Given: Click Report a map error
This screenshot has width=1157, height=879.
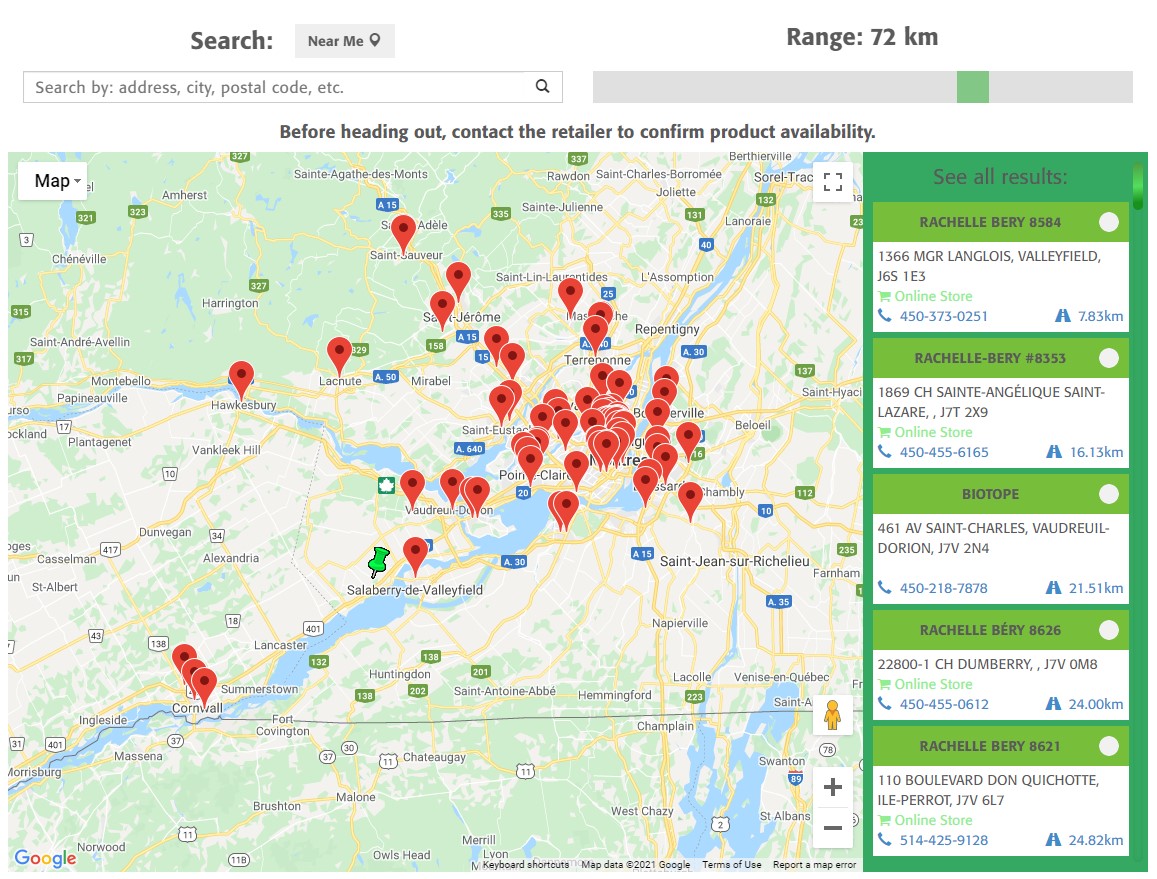Looking at the screenshot, I should [815, 864].
